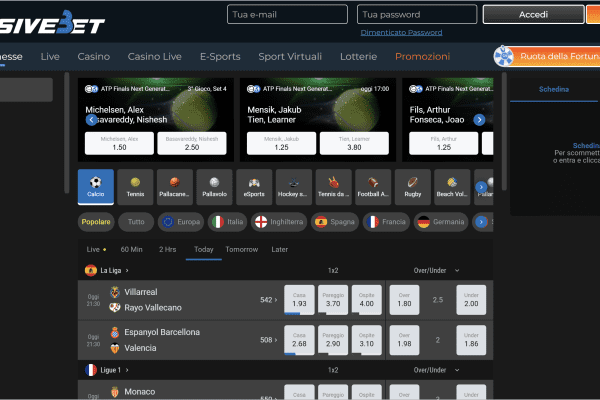Click the Sivebet logo
Viewport: 600px width, 400px height.
(52, 23)
